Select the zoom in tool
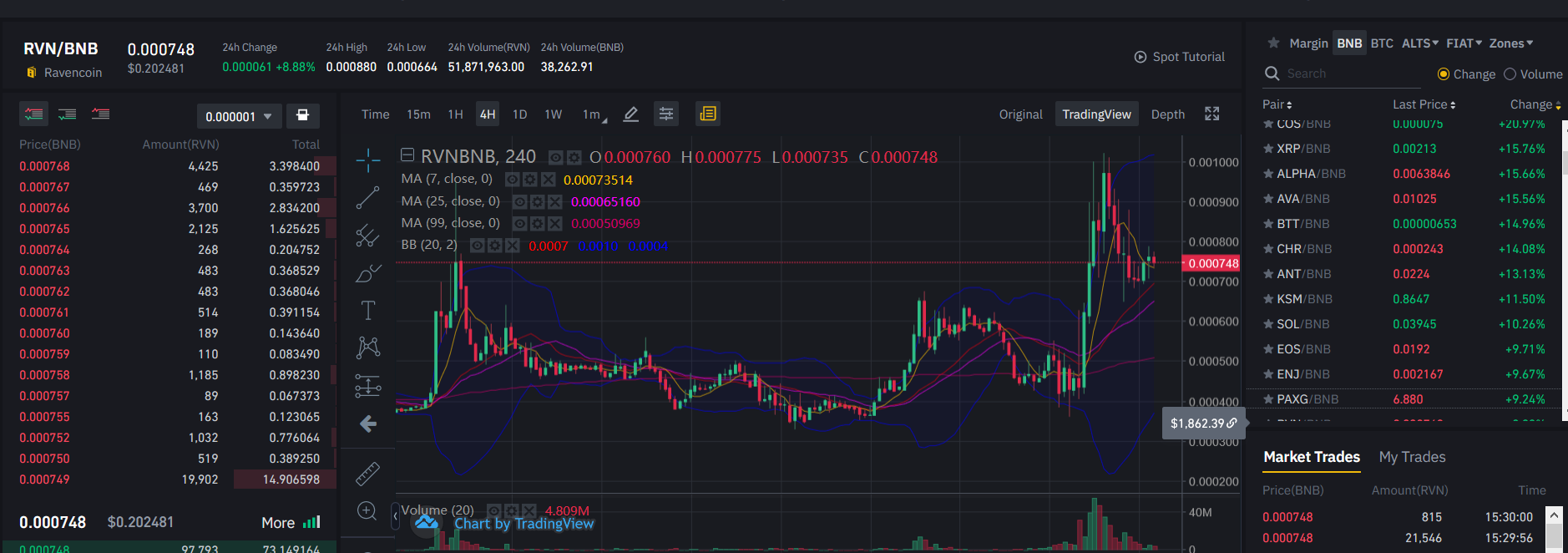Image resolution: width=1568 pixels, height=553 pixels. pyautogui.click(x=367, y=510)
